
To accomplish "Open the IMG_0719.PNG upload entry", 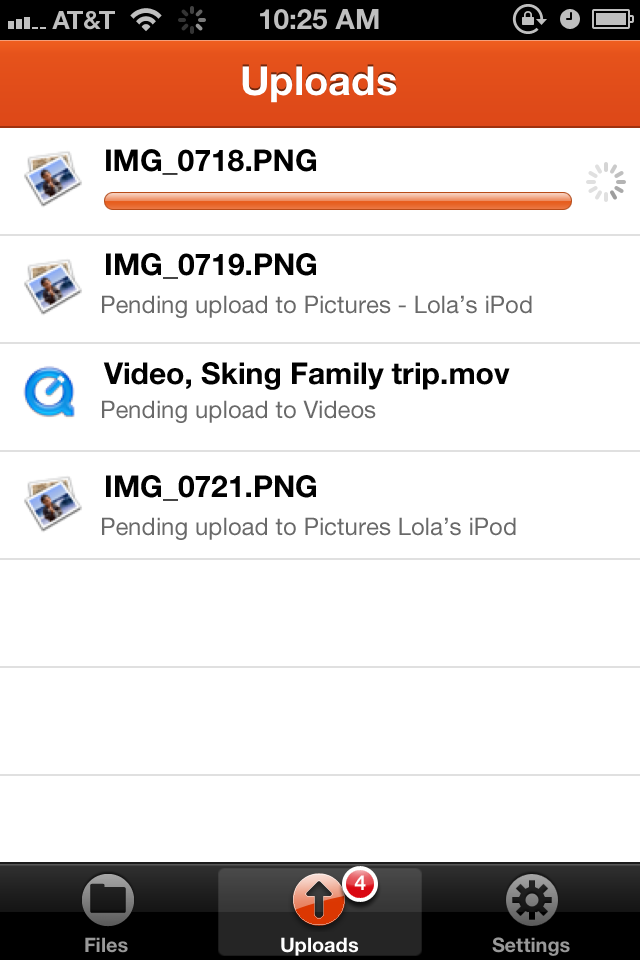I will (x=320, y=287).
